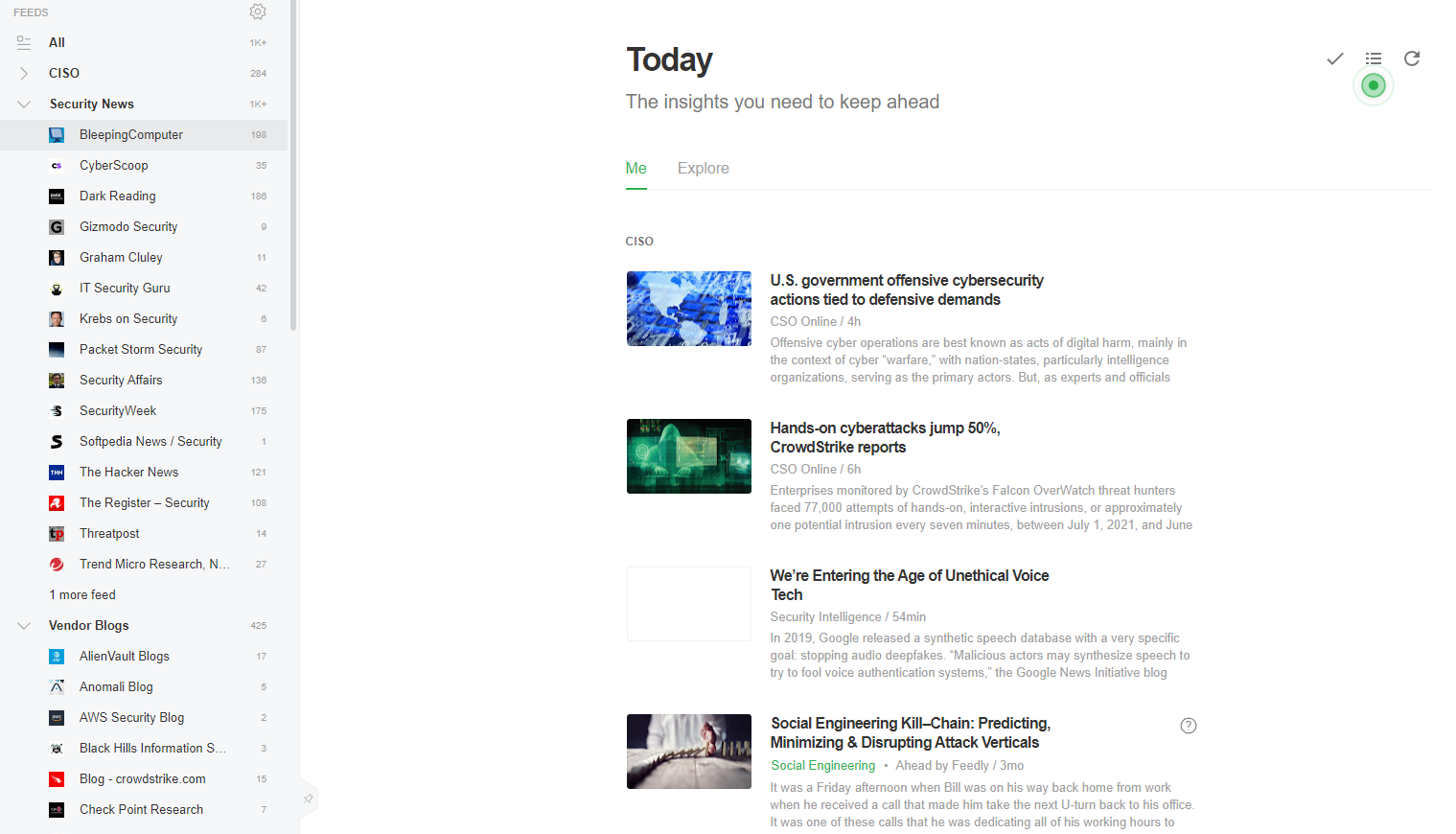Click the Trend Micro Research icon
Image resolution: width=1456 pixels, height=834 pixels.
(57, 565)
